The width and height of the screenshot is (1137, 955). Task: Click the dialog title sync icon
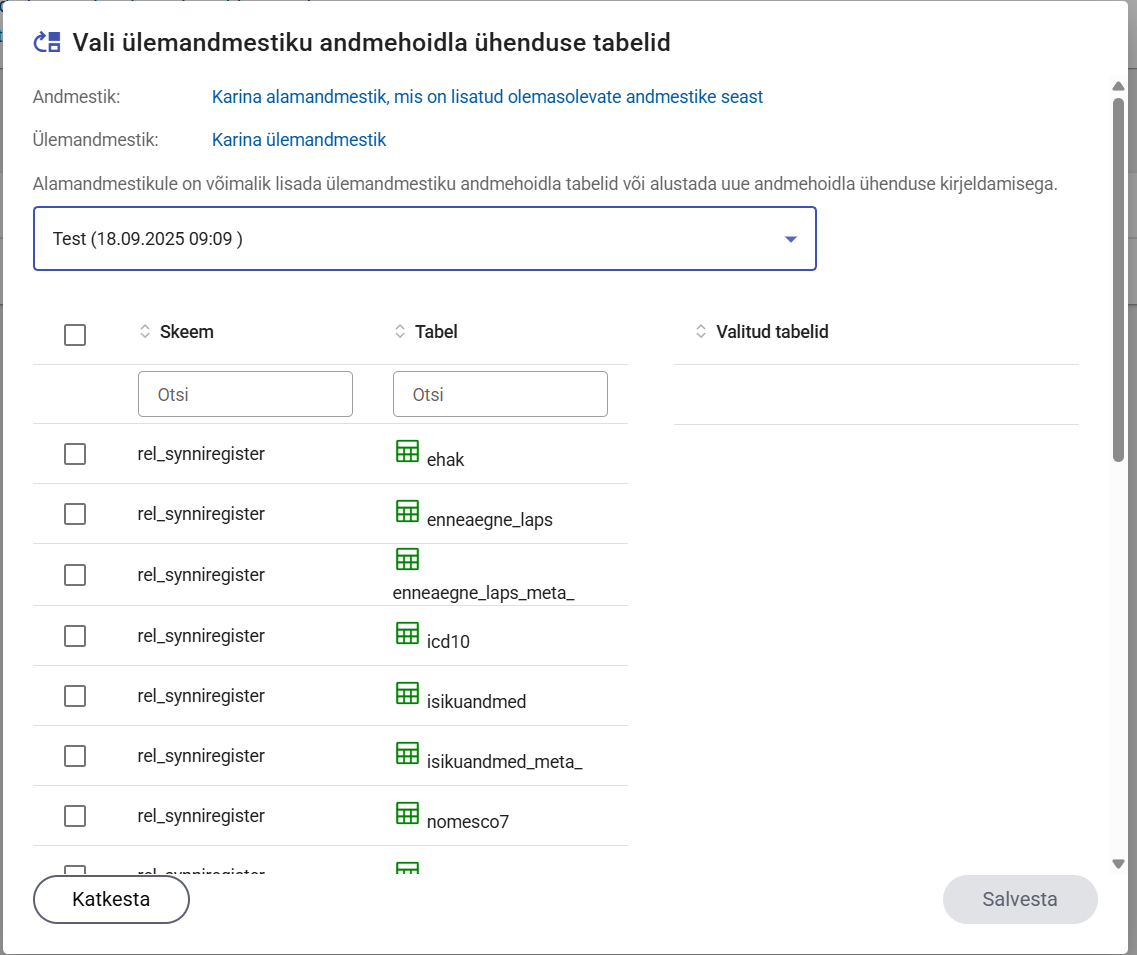48,42
